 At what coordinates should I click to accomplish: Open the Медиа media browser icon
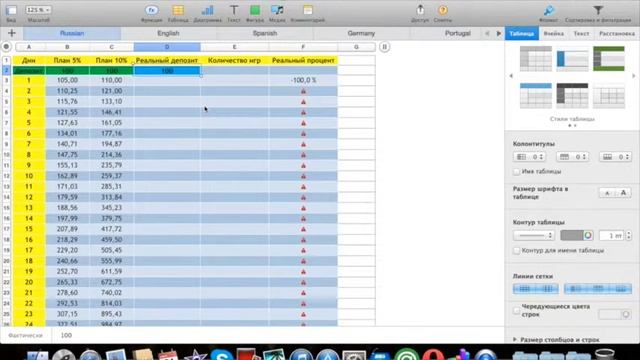click(277, 12)
